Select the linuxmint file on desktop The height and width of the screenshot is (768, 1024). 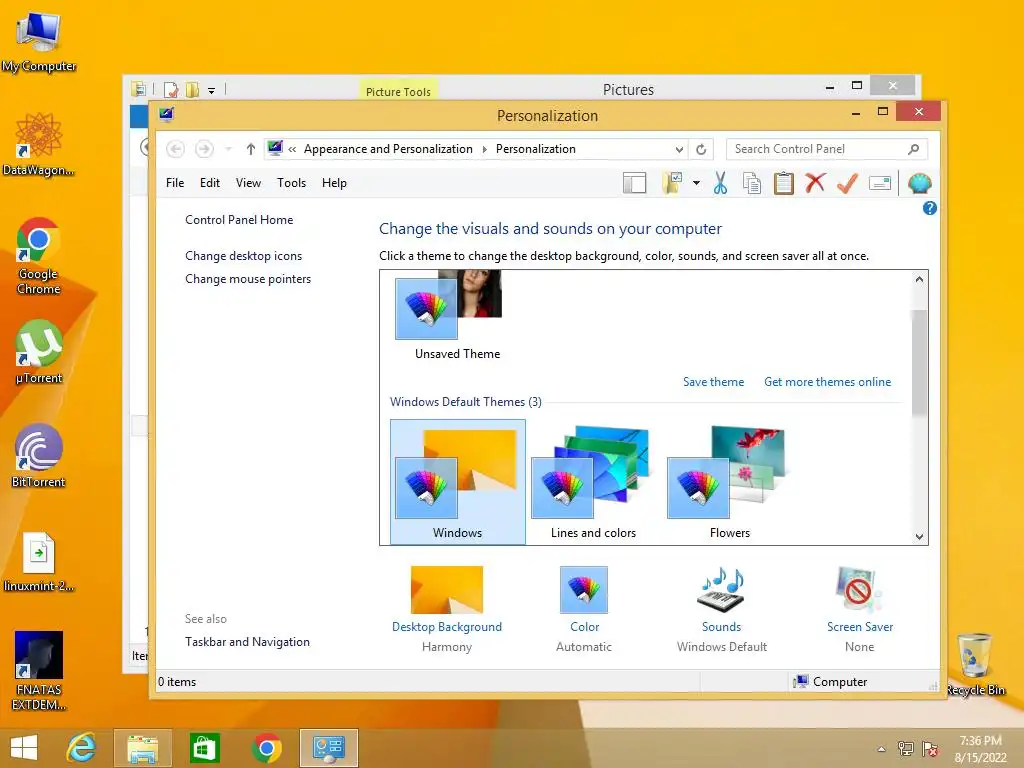coord(39,562)
